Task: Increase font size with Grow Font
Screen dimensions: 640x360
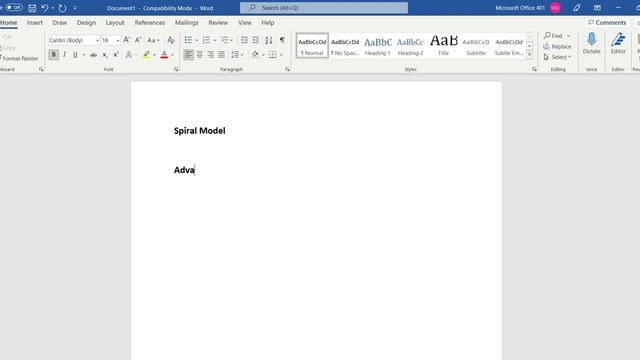Action: click(x=127, y=40)
